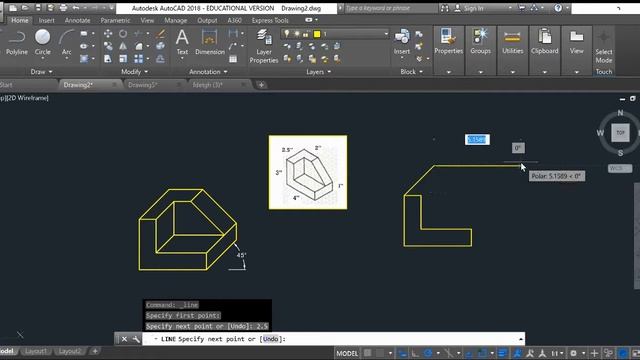Expand the Properties panel arrow

[449, 72]
